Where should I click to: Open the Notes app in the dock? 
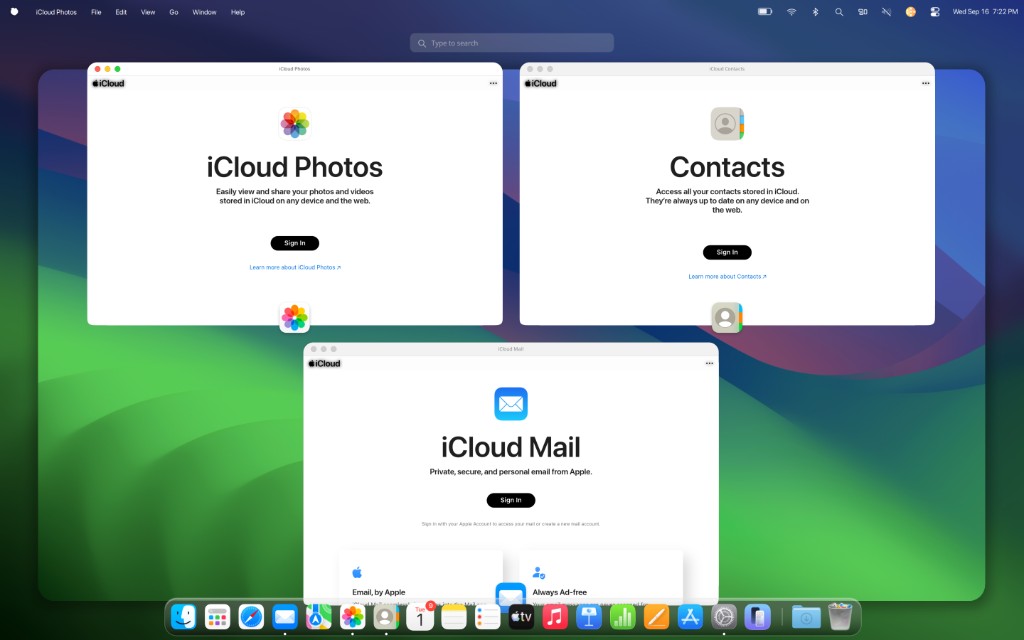[454, 616]
